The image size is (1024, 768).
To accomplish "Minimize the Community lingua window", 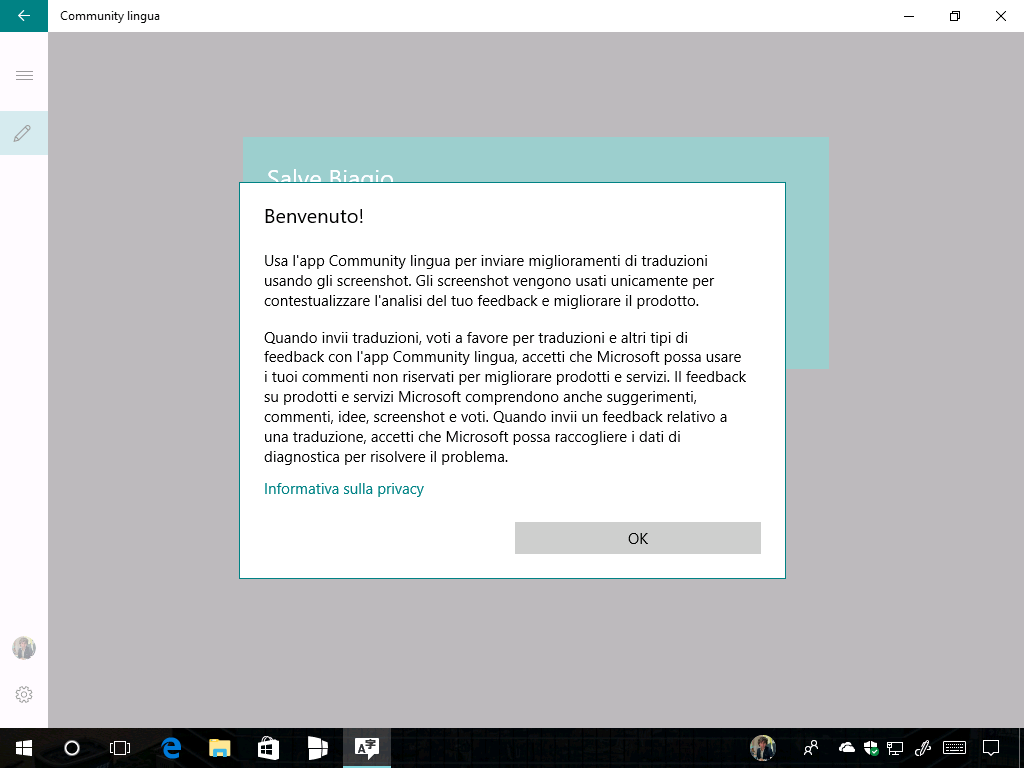I will 909,16.
